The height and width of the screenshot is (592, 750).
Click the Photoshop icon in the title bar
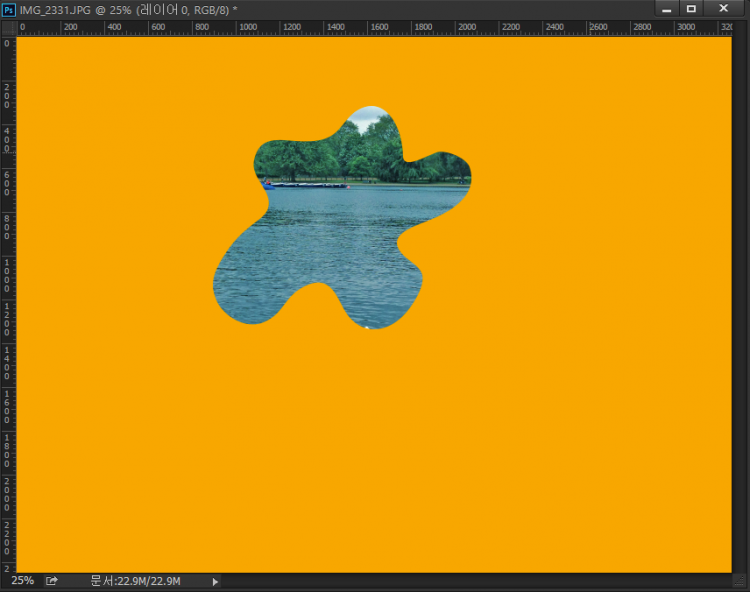(9, 8)
